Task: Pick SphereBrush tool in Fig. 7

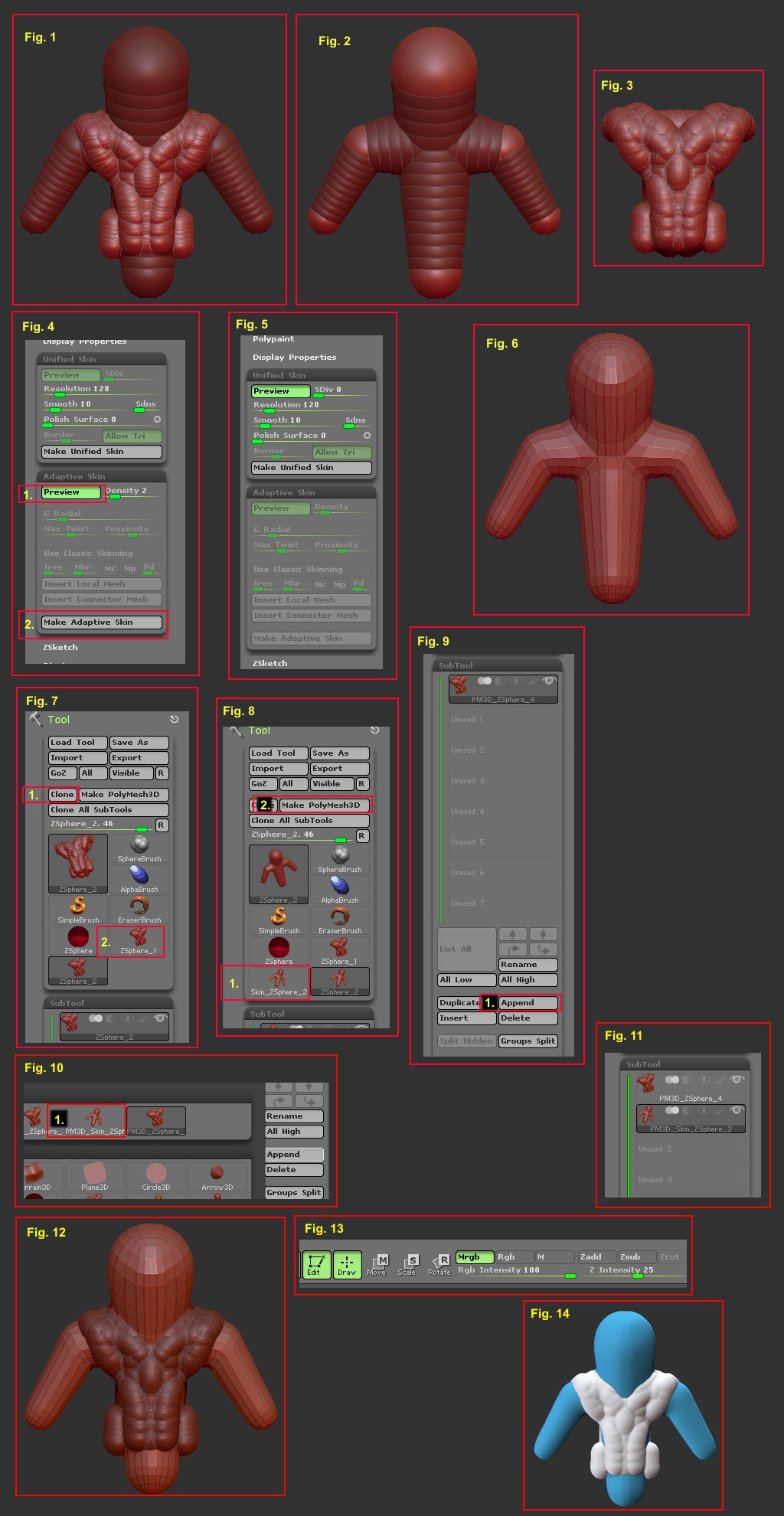Action: 139,848
